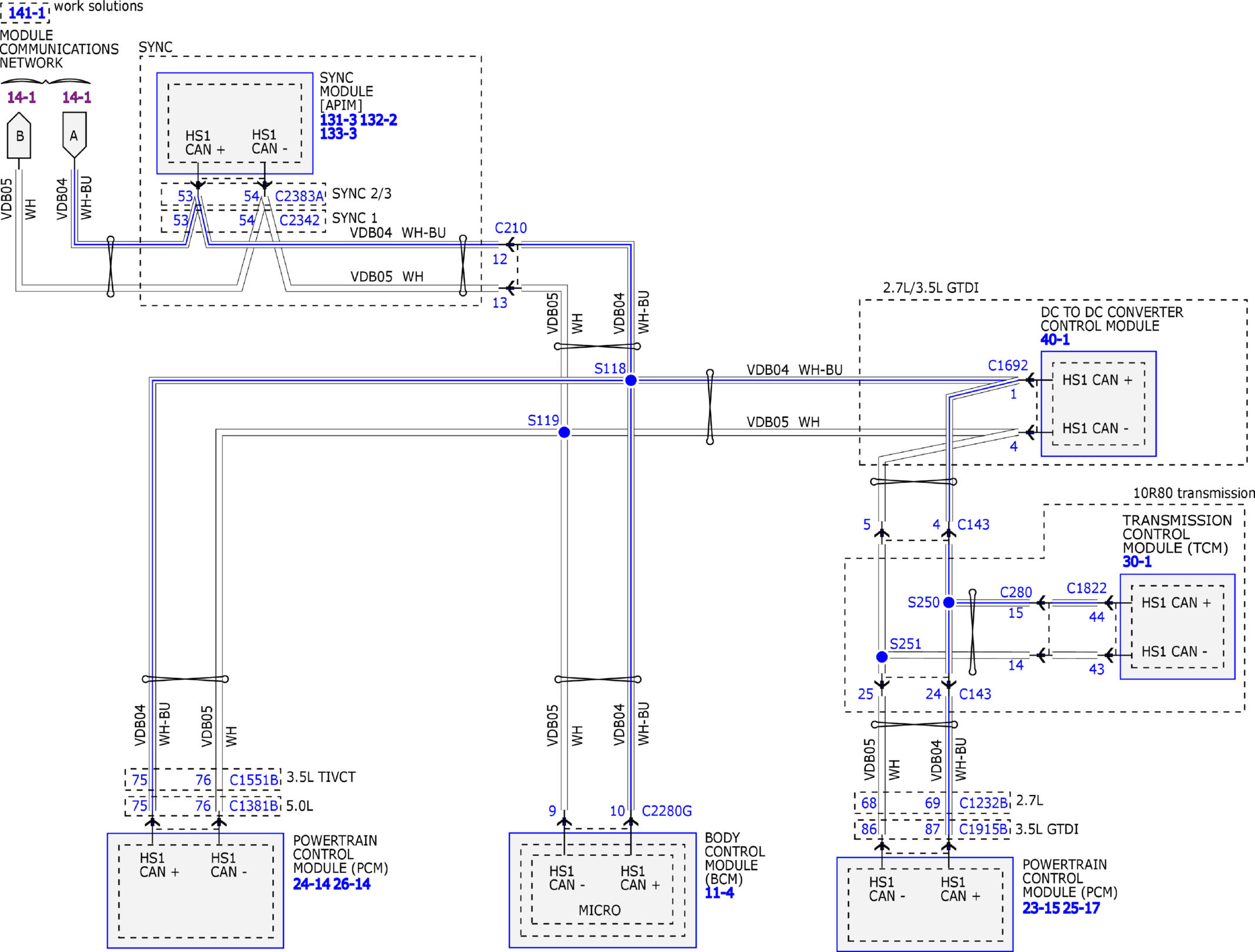The height and width of the screenshot is (952, 1255).
Task: Follow the 24-14 PCM reference link
Action: click(311, 884)
